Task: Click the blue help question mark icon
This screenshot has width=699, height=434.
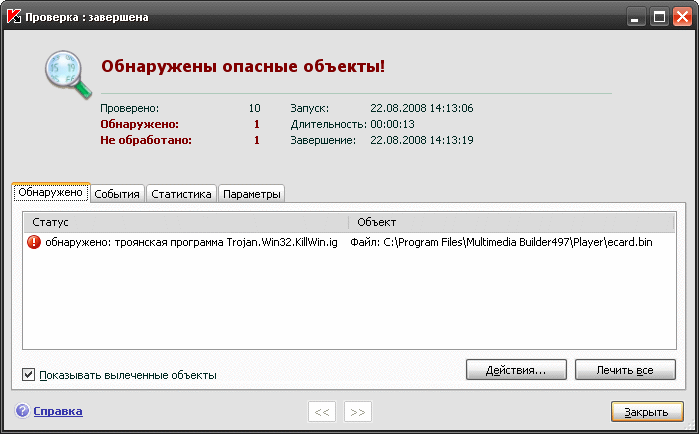Action: [x=22, y=411]
